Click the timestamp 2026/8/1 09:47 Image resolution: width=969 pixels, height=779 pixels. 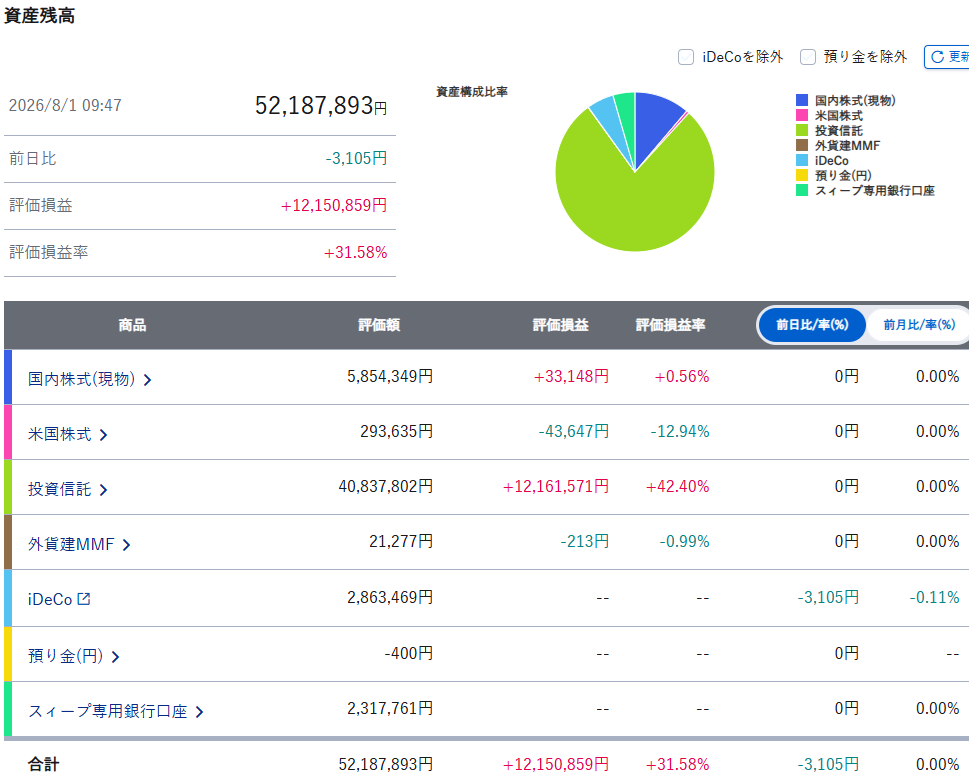[65, 105]
